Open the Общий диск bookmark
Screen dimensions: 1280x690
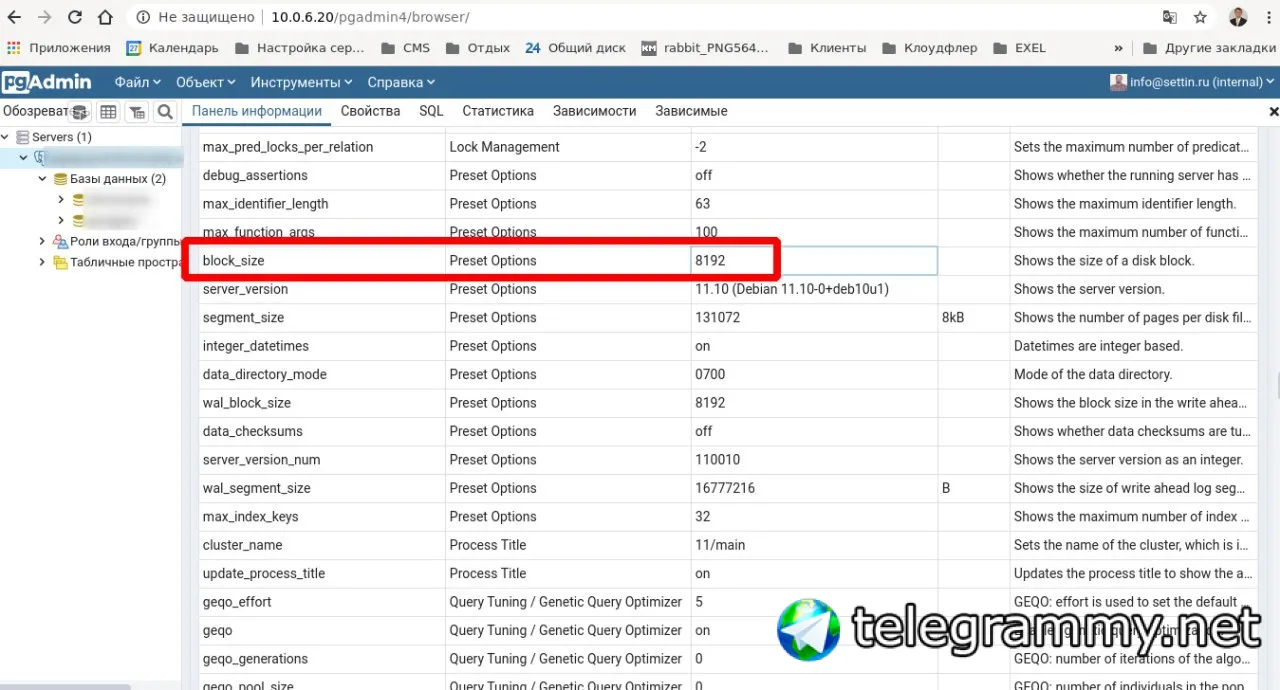(x=575, y=48)
